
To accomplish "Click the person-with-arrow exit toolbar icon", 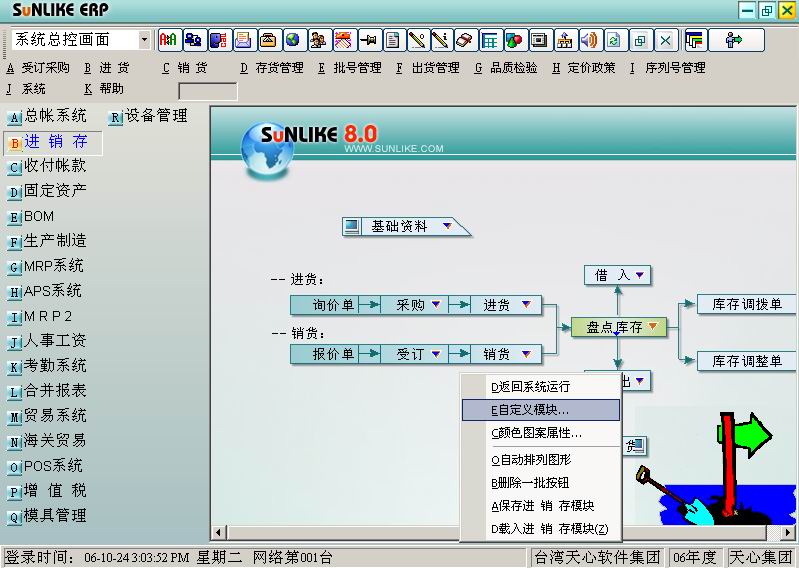I will [736, 40].
